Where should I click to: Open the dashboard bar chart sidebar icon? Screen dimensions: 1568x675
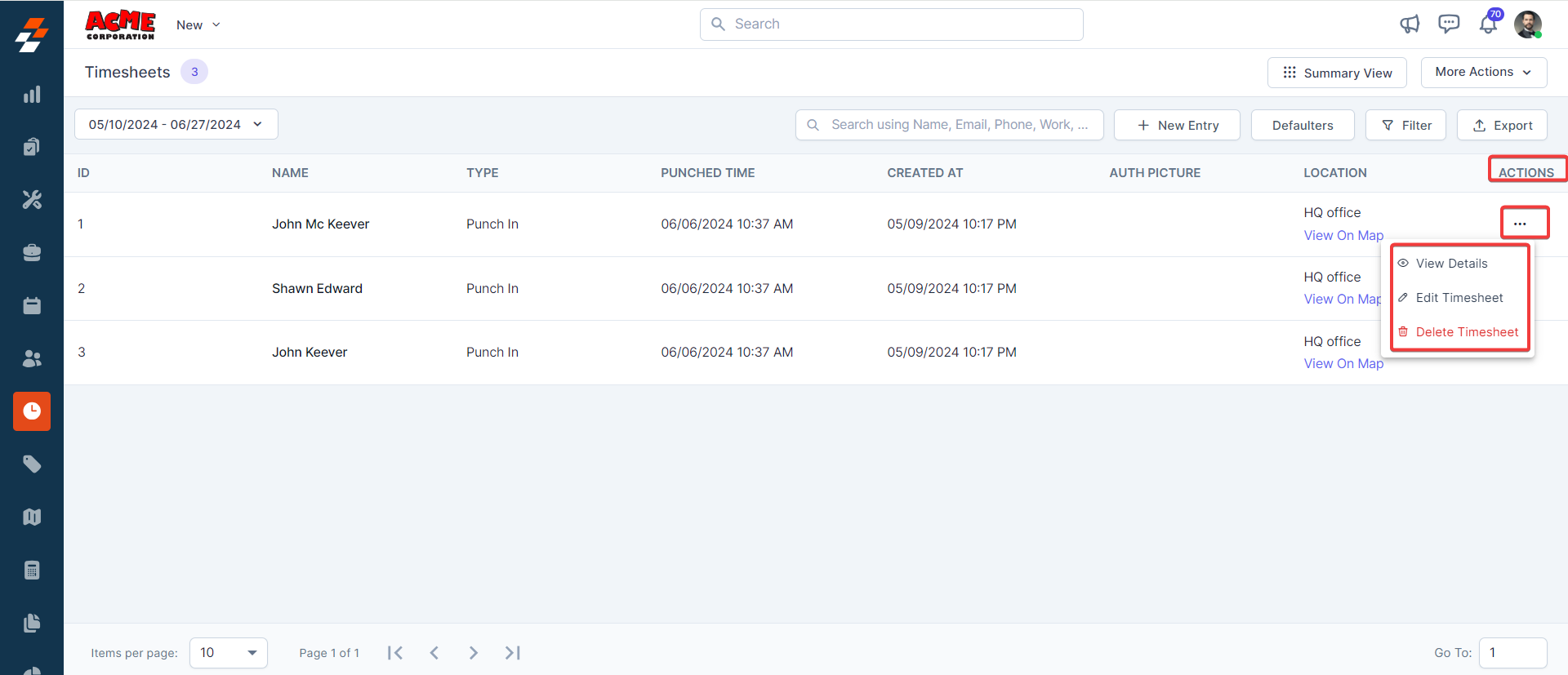32,95
